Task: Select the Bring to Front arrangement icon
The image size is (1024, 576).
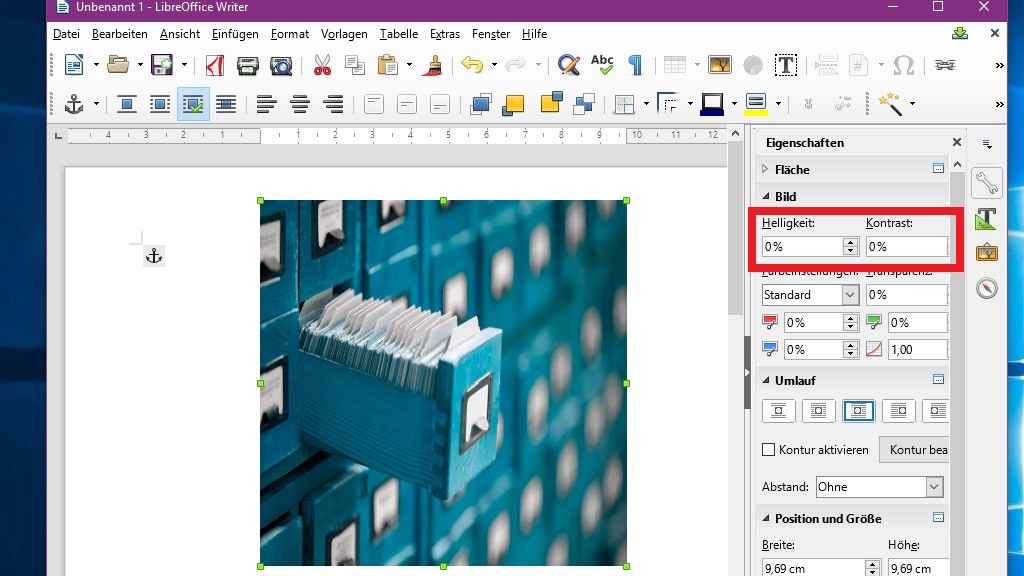Action: click(482, 103)
